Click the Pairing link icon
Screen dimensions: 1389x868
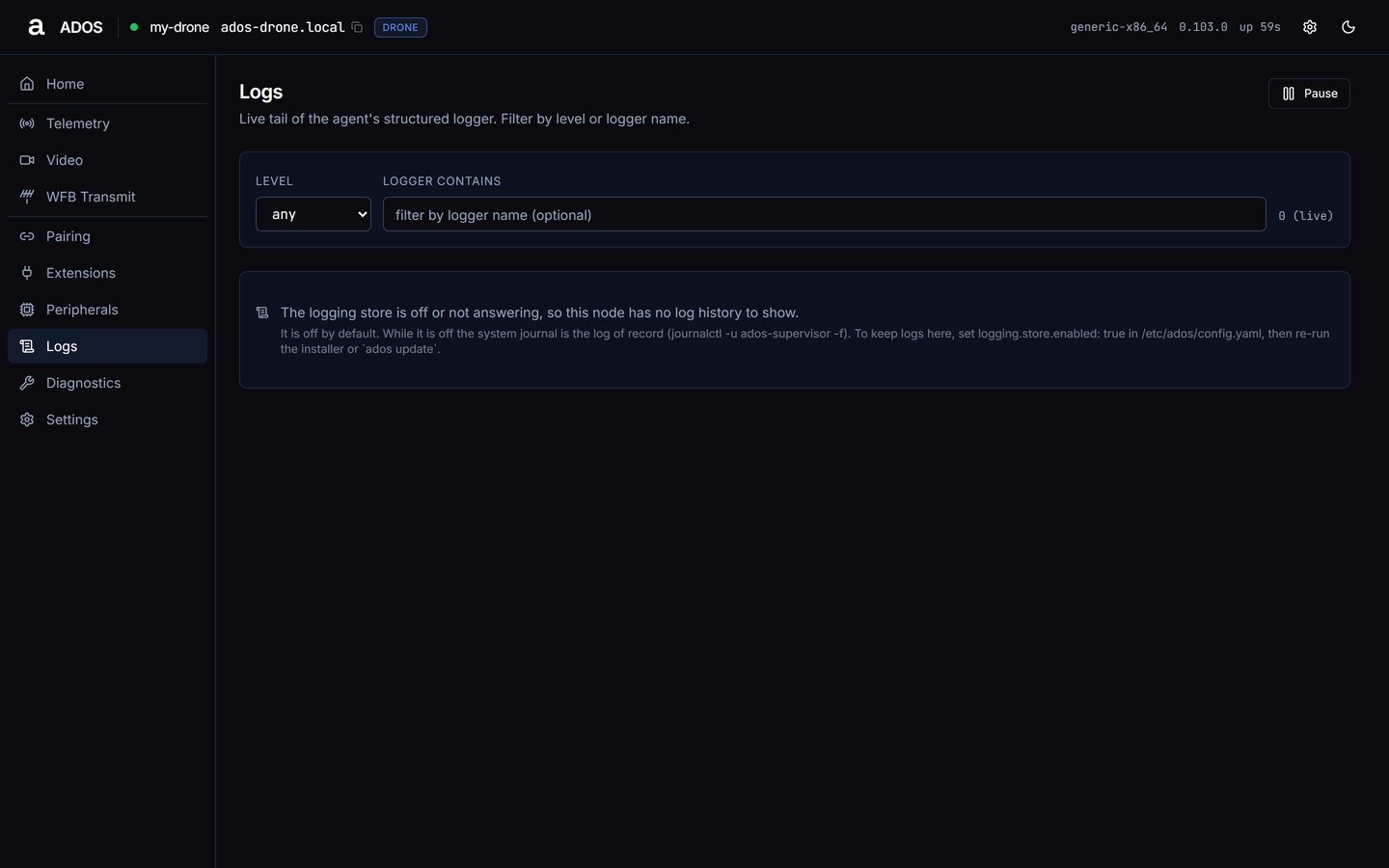tap(27, 236)
